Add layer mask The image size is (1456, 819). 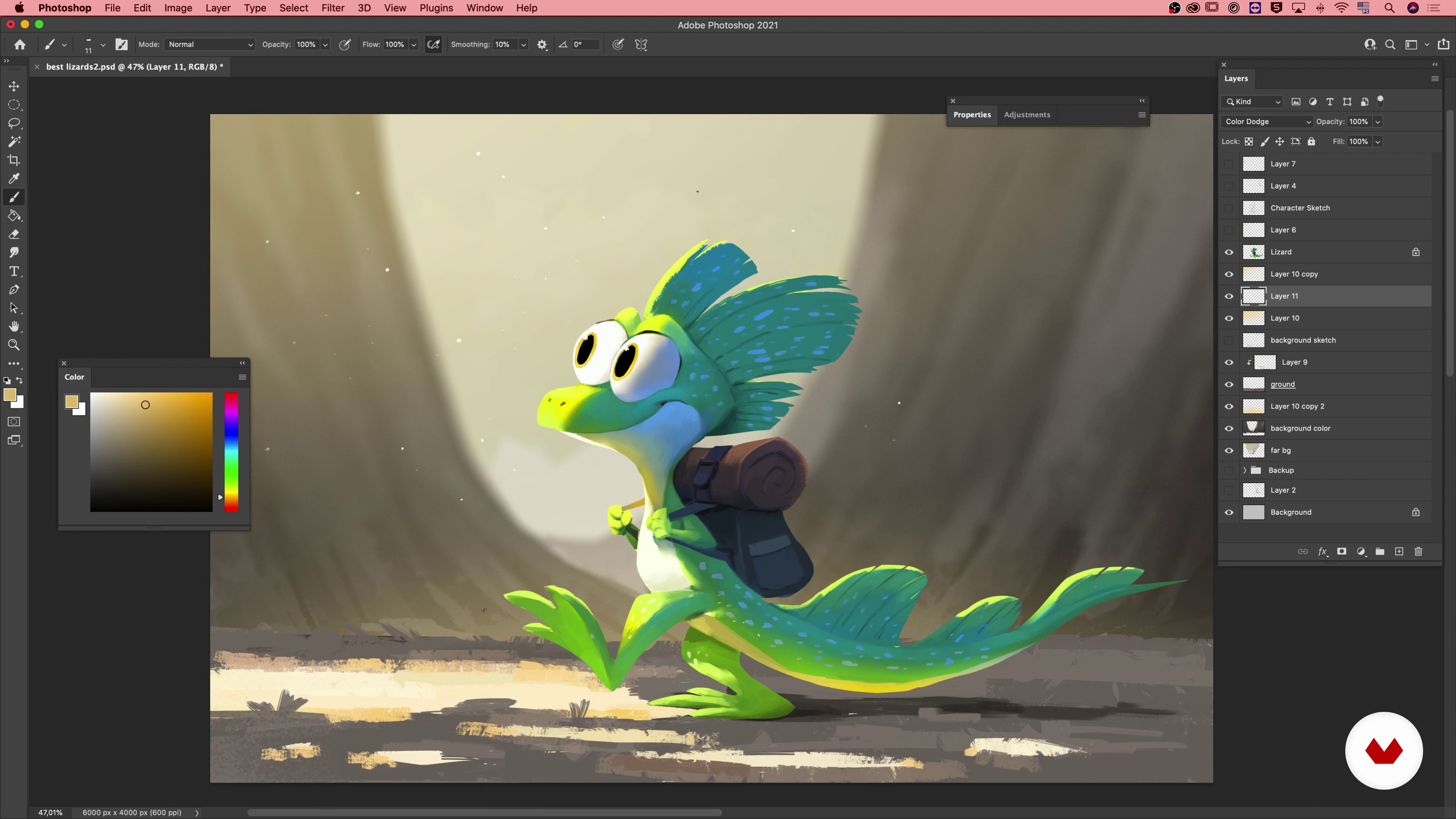coord(1341,552)
